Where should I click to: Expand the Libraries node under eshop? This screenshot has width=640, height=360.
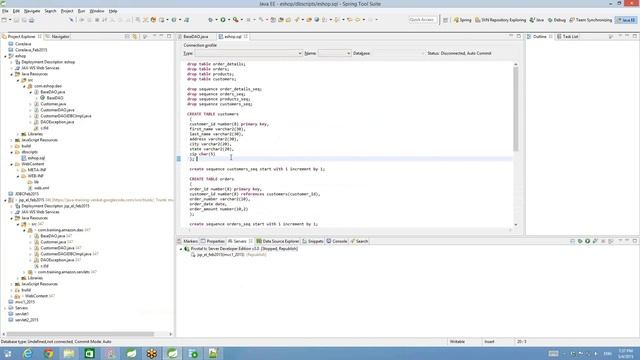click(x=18, y=134)
